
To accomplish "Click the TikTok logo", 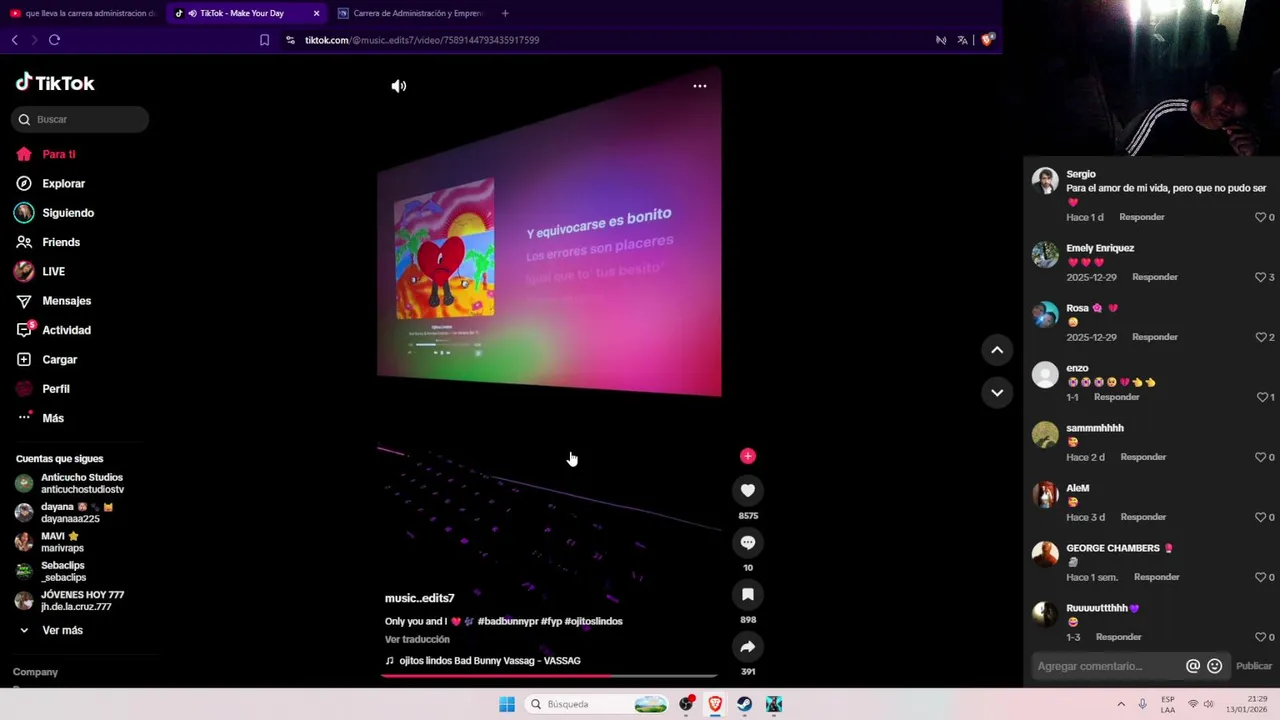I will [55, 83].
